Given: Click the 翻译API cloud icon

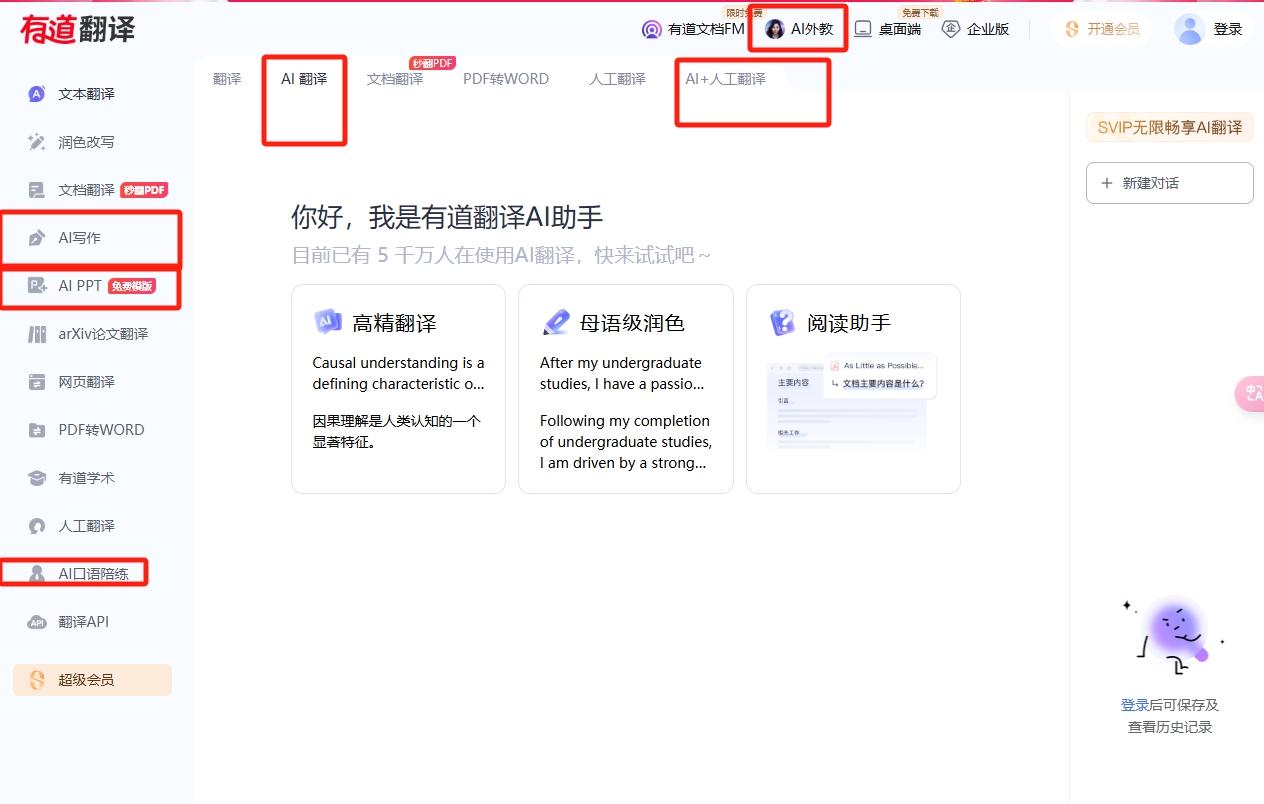Looking at the screenshot, I should [37, 622].
